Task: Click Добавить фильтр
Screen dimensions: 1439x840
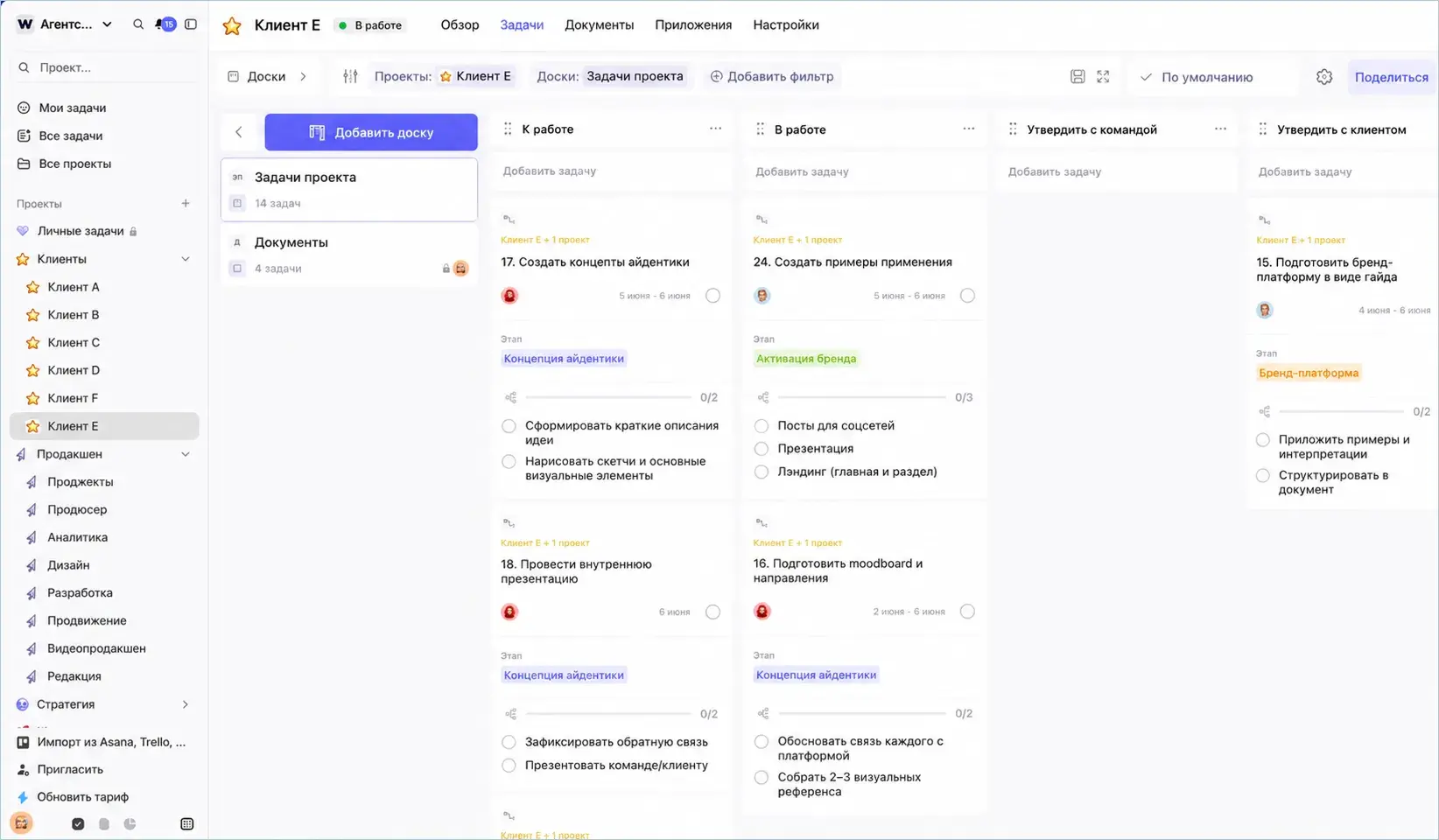Action: [x=771, y=76]
